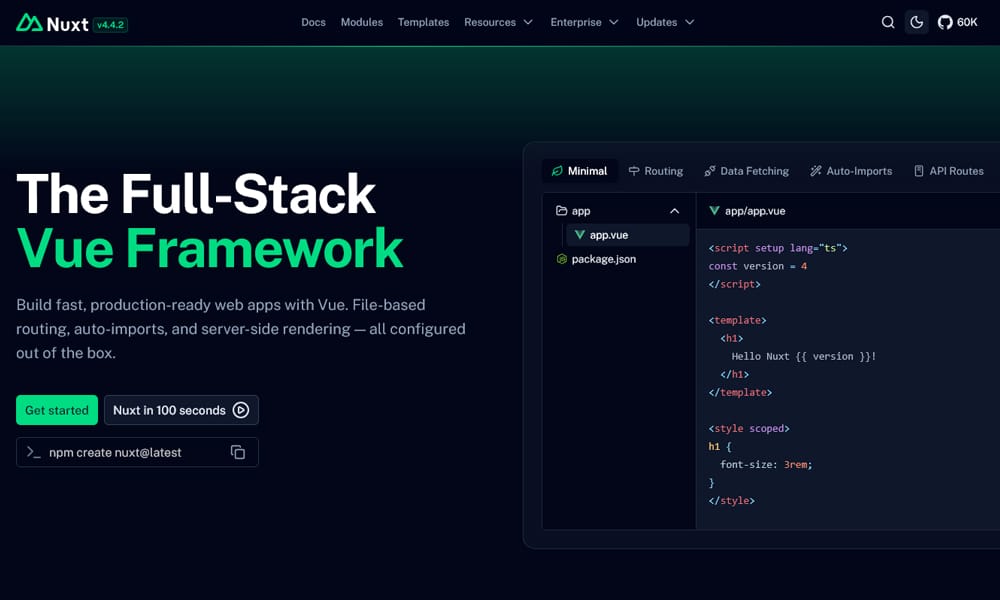This screenshot has width=1000, height=600.
Task: Switch to the Data Fetching tab
Action: [746, 171]
